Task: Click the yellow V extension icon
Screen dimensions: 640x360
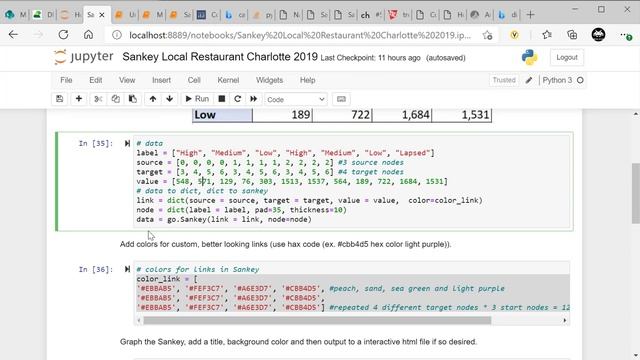Action: point(514,36)
